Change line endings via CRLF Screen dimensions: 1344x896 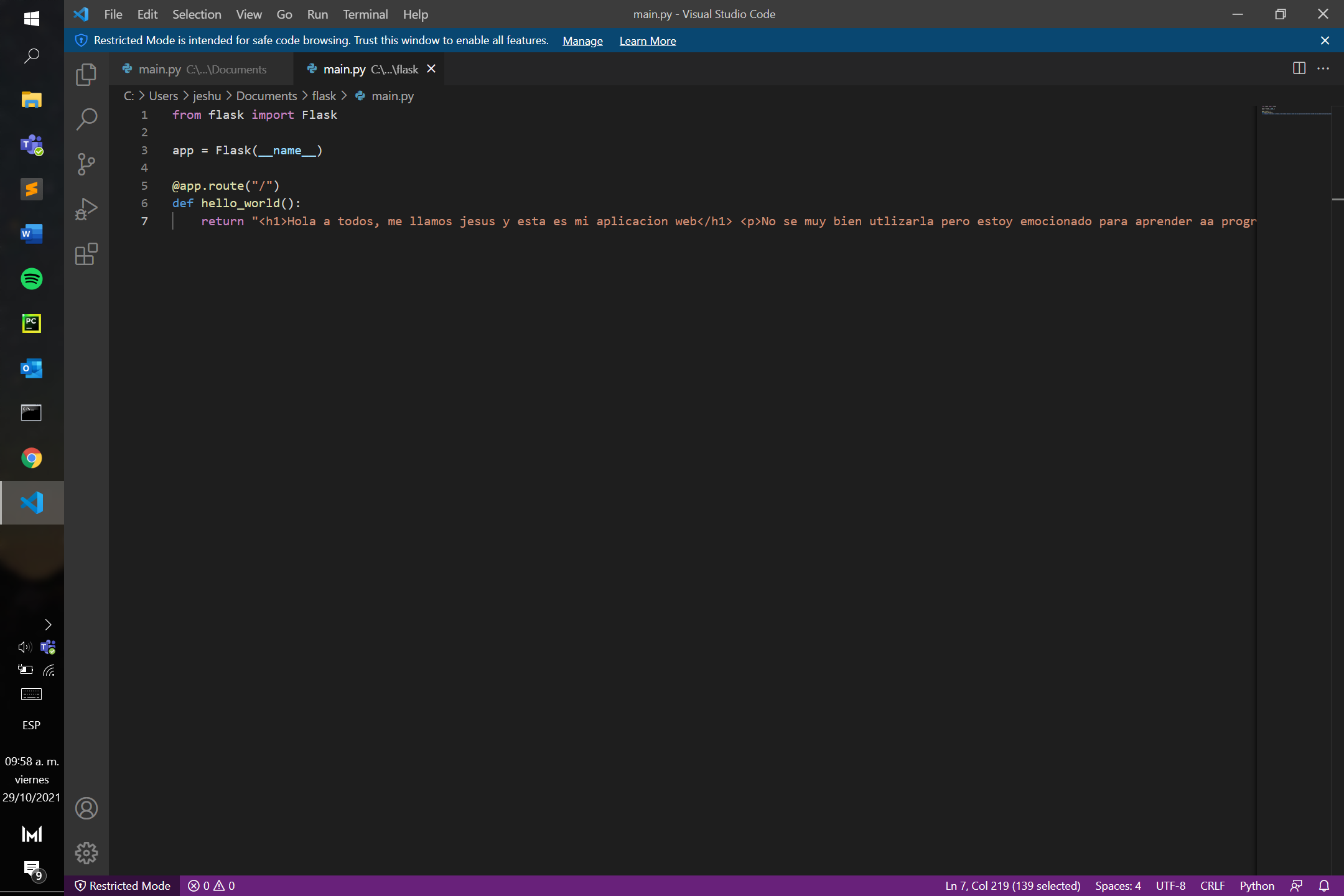point(1212,885)
